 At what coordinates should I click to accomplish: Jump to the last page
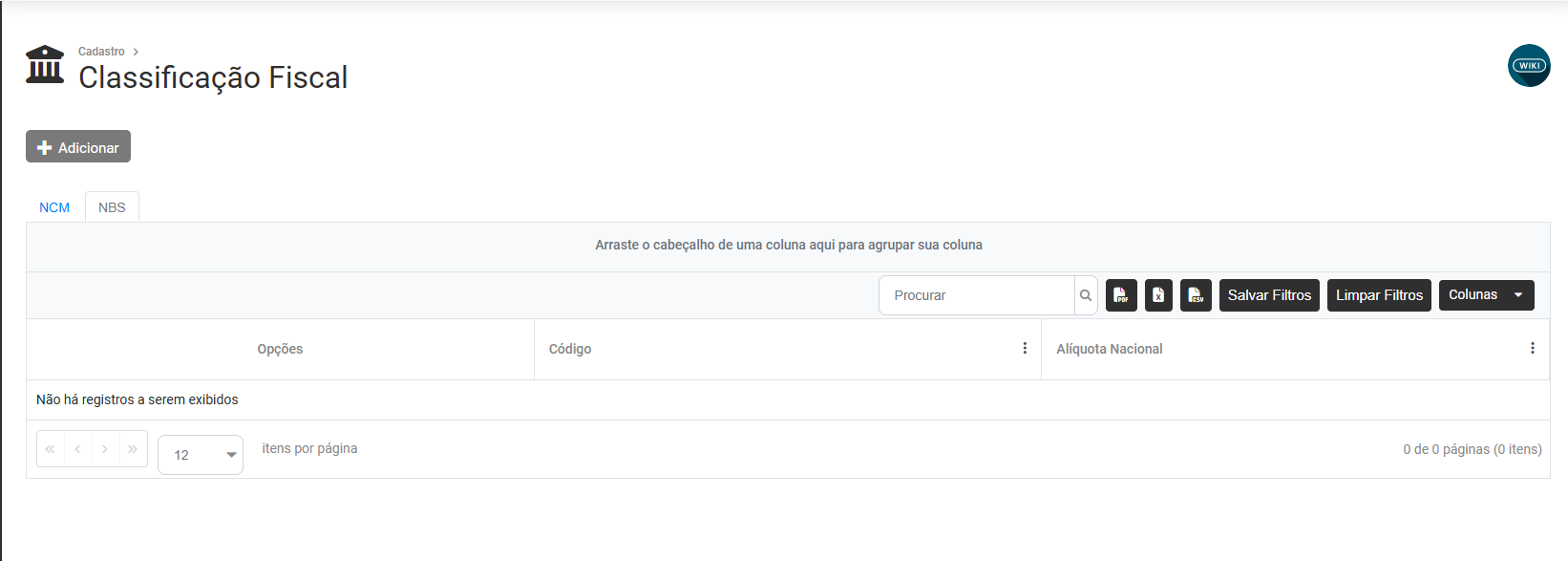click(x=133, y=449)
